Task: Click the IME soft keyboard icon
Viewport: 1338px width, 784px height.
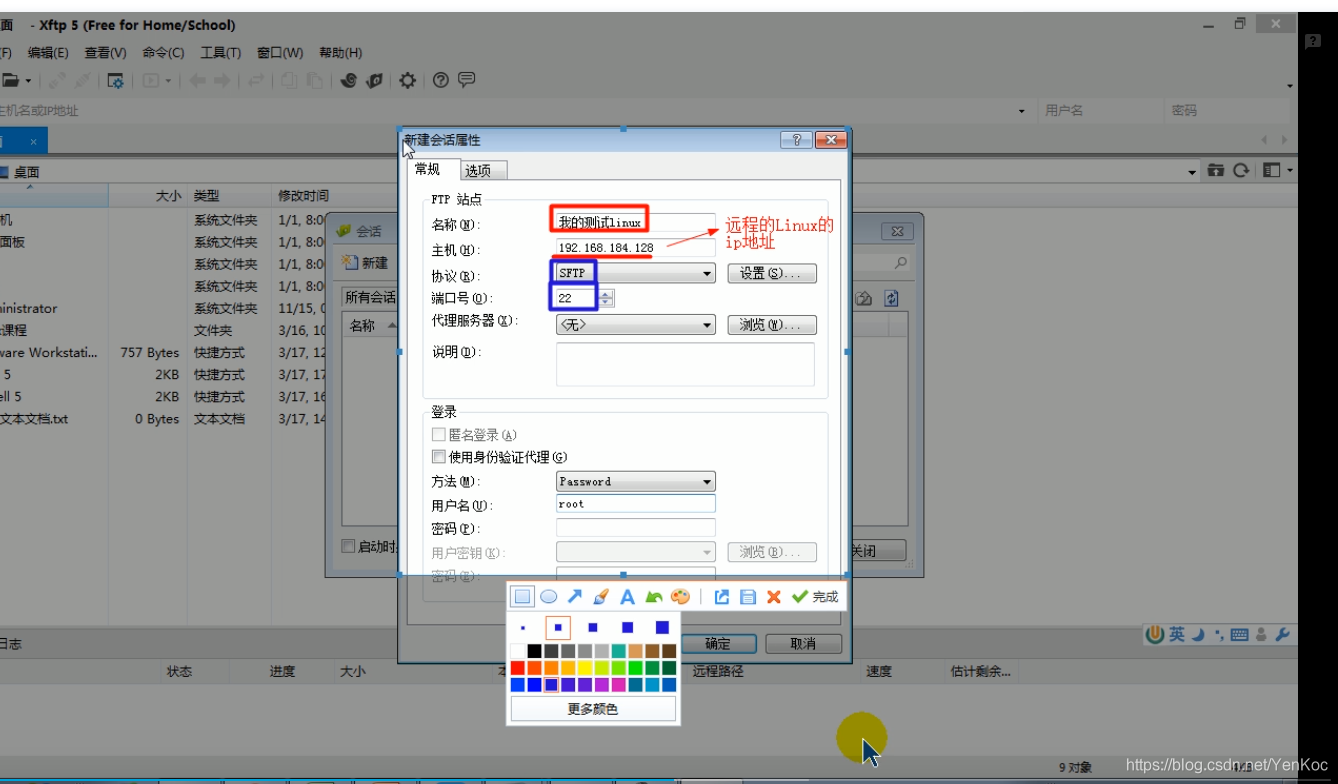Action: coord(1239,635)
